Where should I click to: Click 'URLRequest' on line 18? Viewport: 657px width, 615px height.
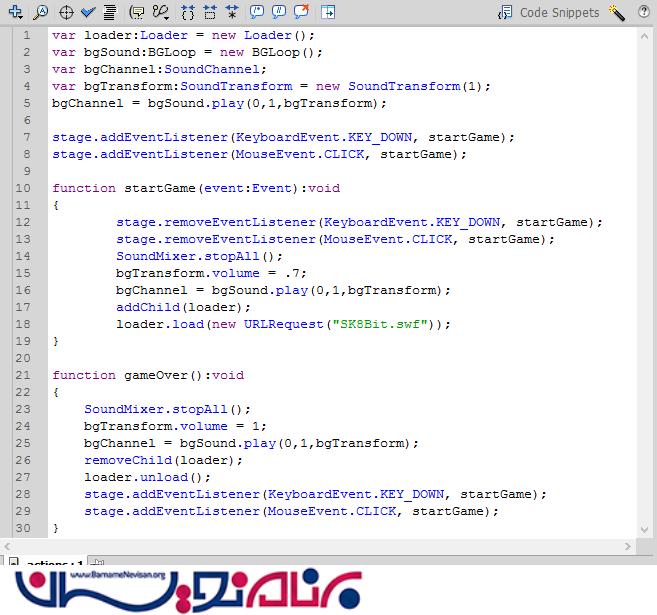tap(284, 324)
